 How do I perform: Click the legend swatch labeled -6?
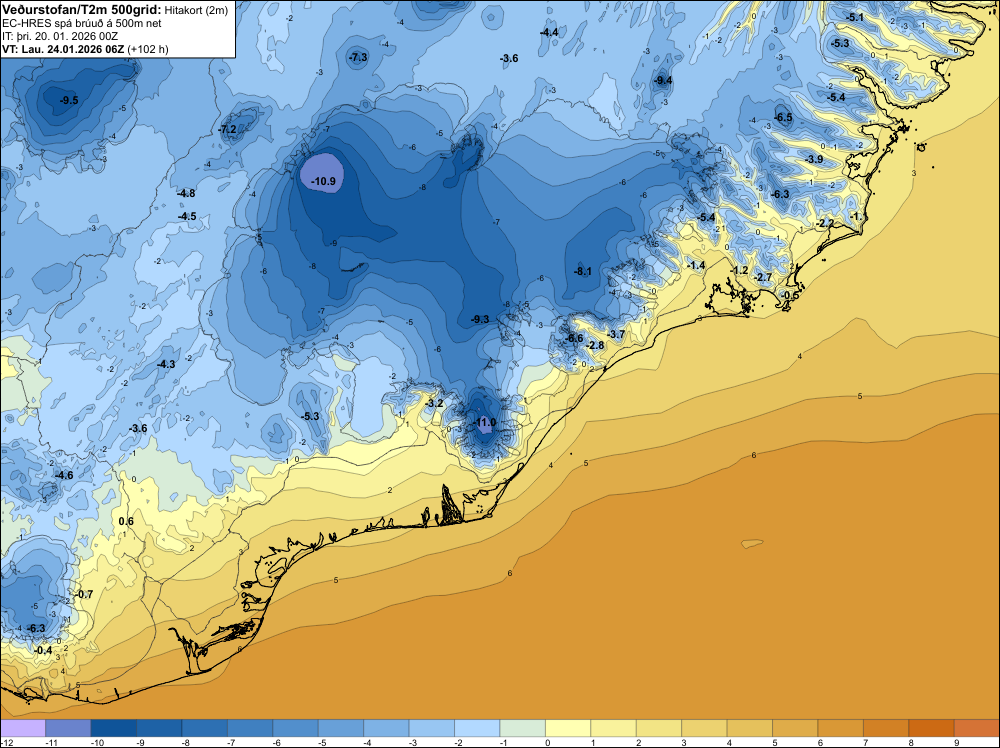point(295,728)
